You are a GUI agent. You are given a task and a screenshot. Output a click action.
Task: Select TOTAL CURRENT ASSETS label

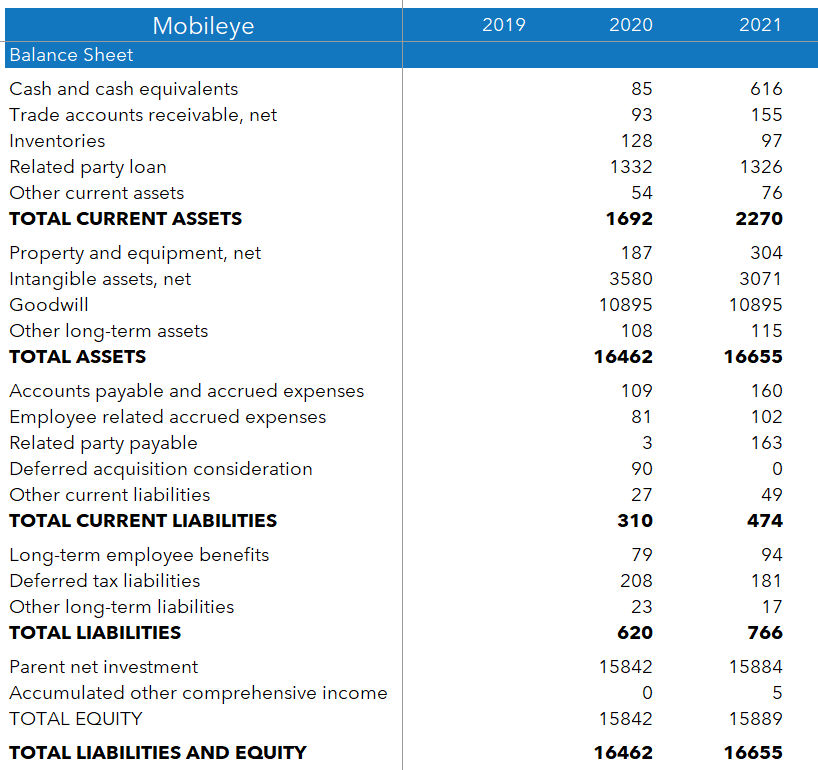coord(126,219)
